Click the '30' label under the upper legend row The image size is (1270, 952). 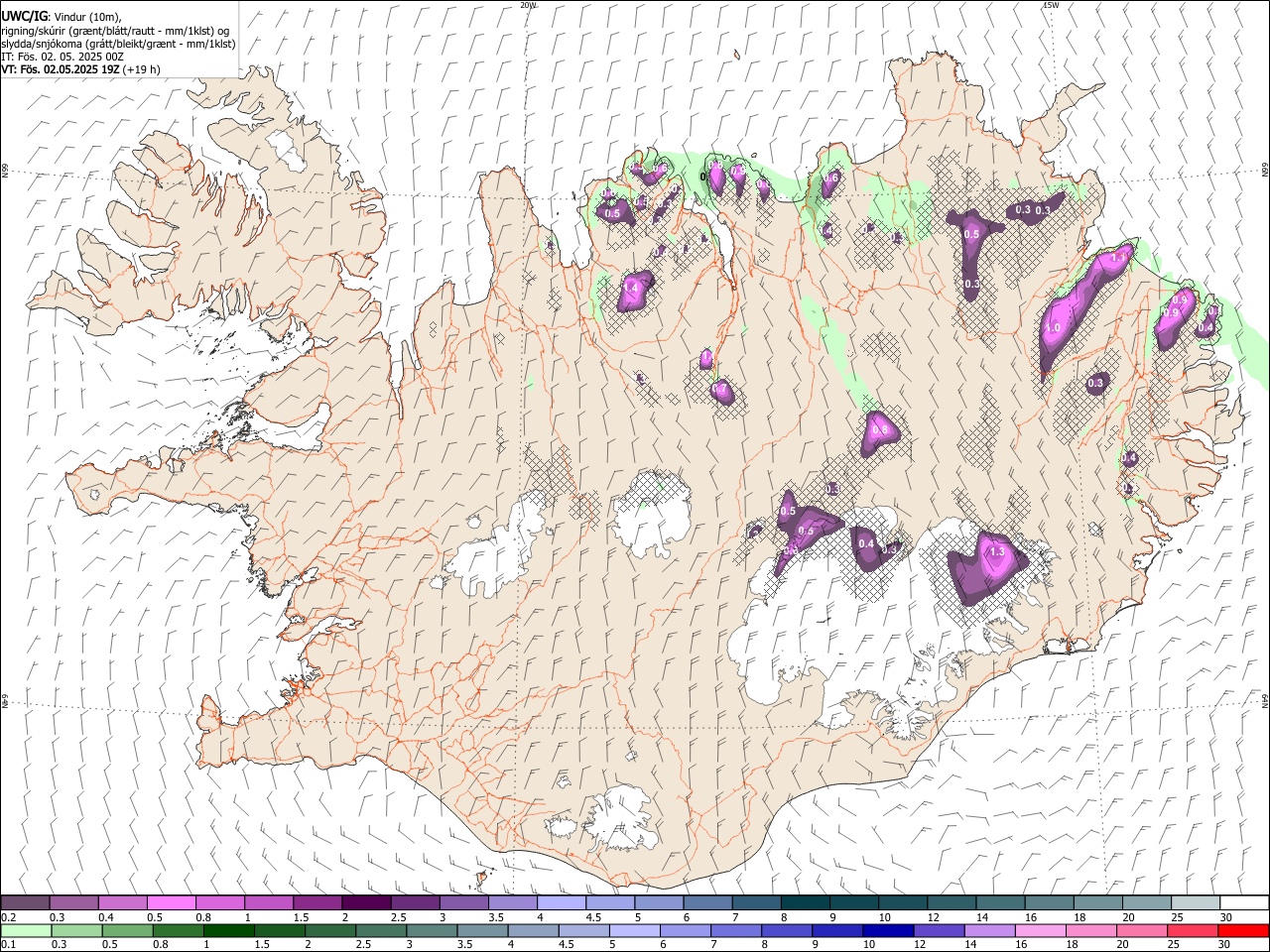(1225, 917)
